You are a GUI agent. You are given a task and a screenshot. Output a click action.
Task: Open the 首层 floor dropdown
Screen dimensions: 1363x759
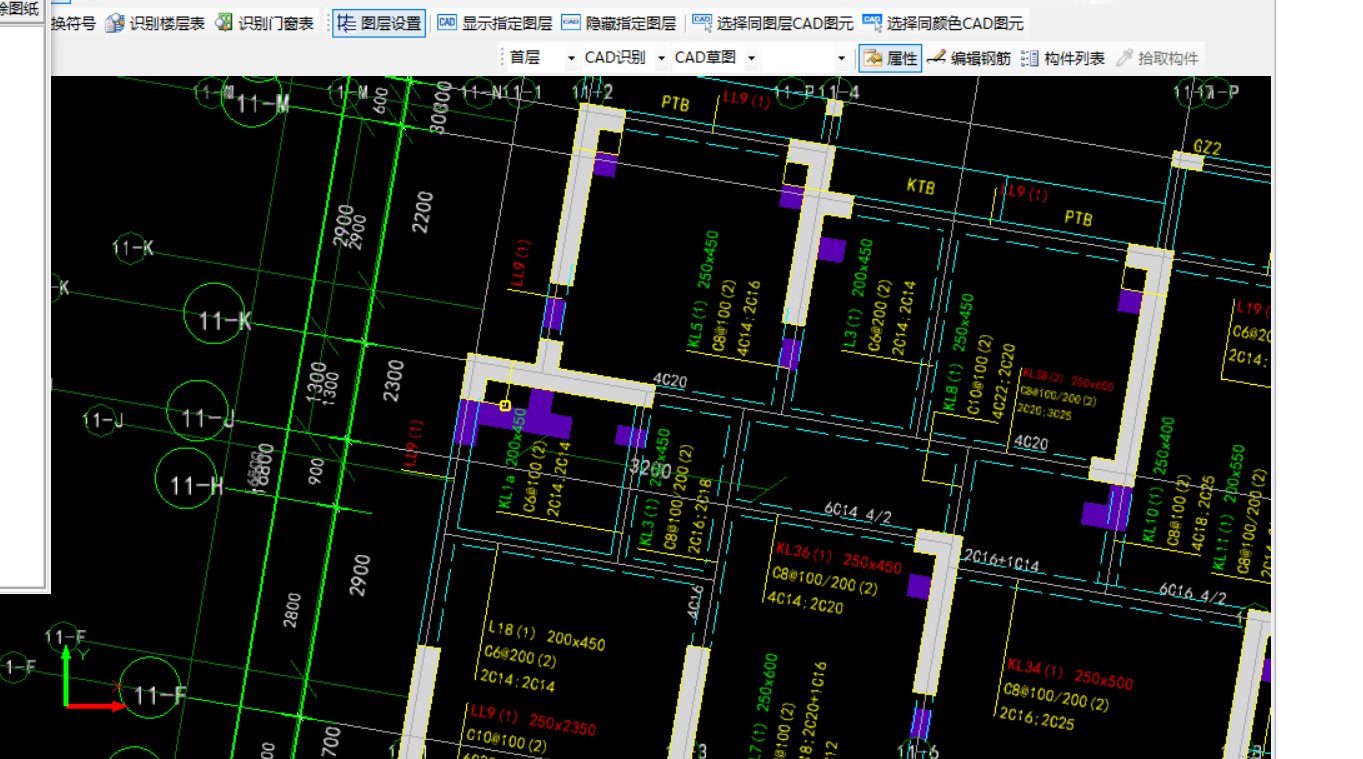tap(543, 58)
